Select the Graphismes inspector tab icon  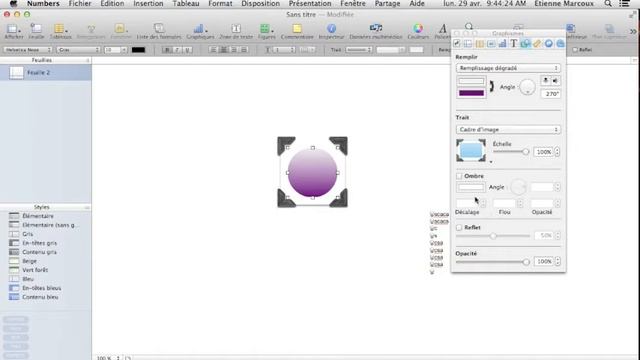525,43
